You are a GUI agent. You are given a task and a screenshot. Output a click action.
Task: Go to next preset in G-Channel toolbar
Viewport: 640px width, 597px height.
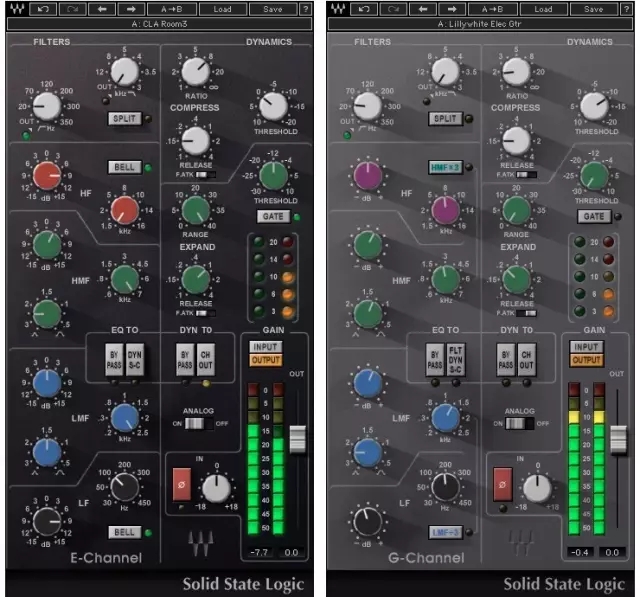click(x=452, y=9)
